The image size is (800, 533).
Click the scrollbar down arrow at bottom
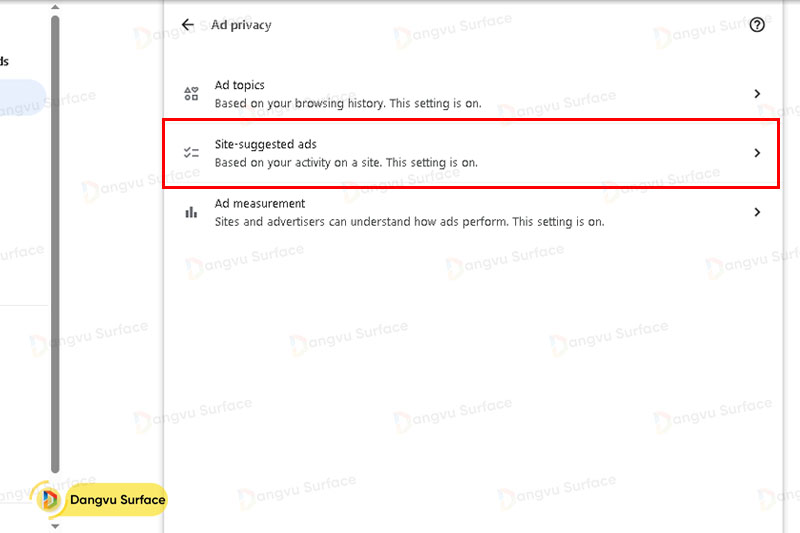click(55, 525)
